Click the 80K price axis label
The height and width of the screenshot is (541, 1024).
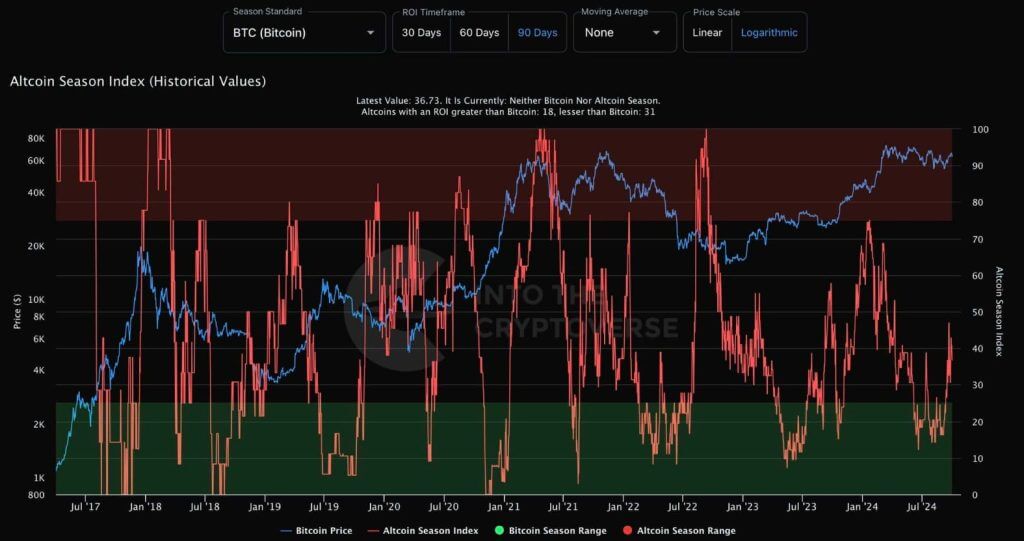click(36, 139)
